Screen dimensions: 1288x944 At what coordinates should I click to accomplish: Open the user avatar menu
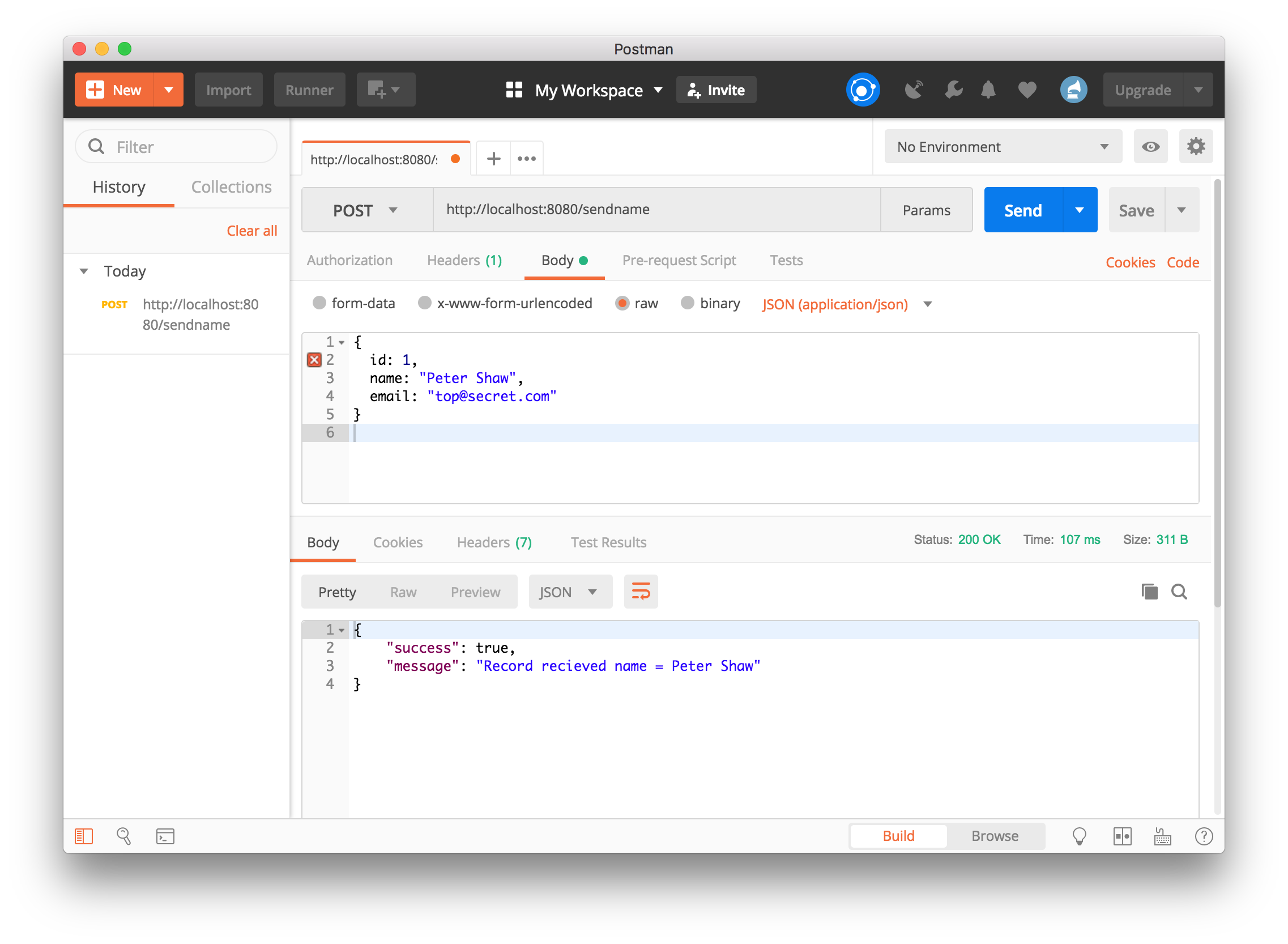pyautogui.click(x=1073, y=90)
